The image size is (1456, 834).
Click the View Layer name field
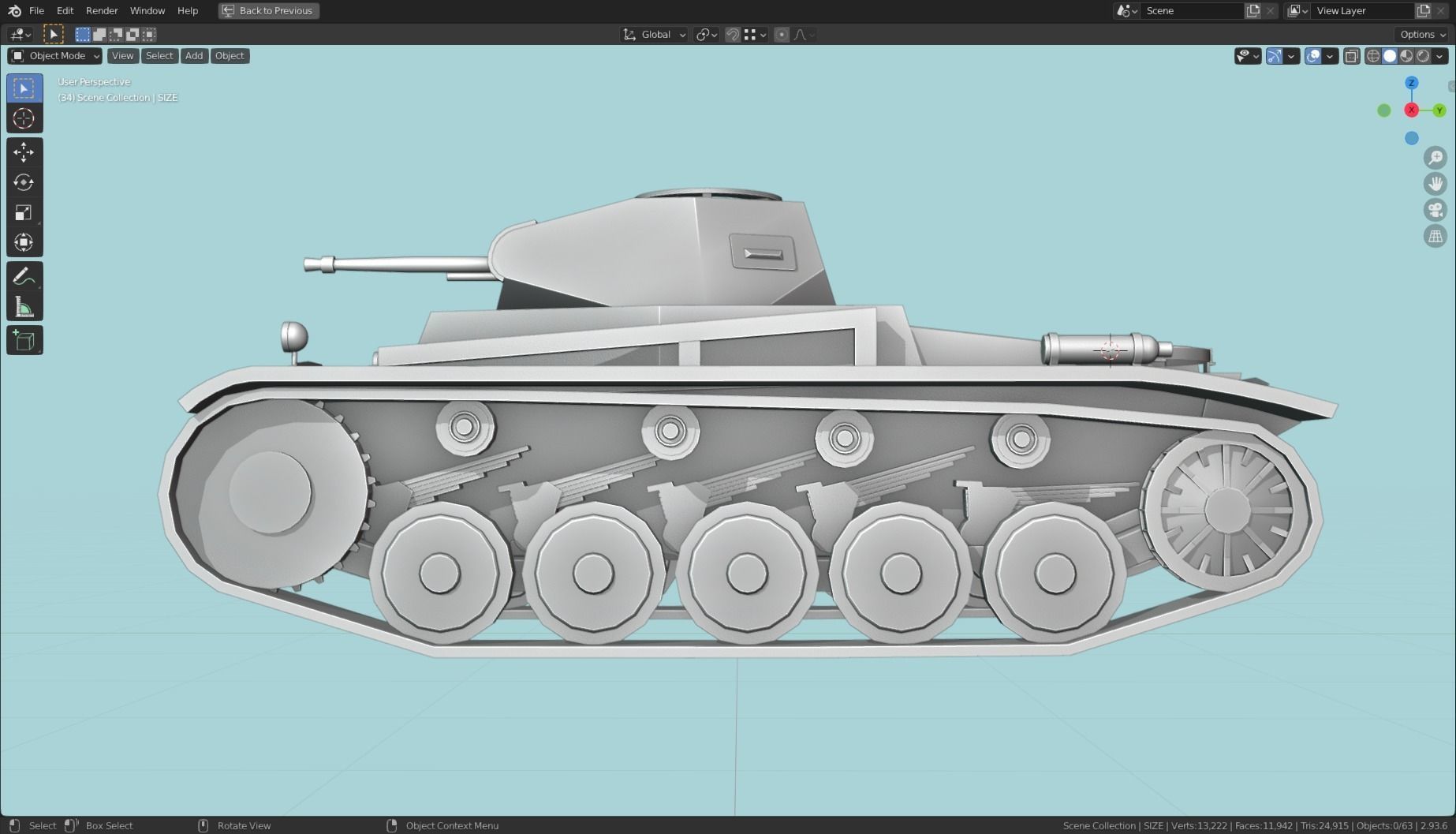point(1362,10)
